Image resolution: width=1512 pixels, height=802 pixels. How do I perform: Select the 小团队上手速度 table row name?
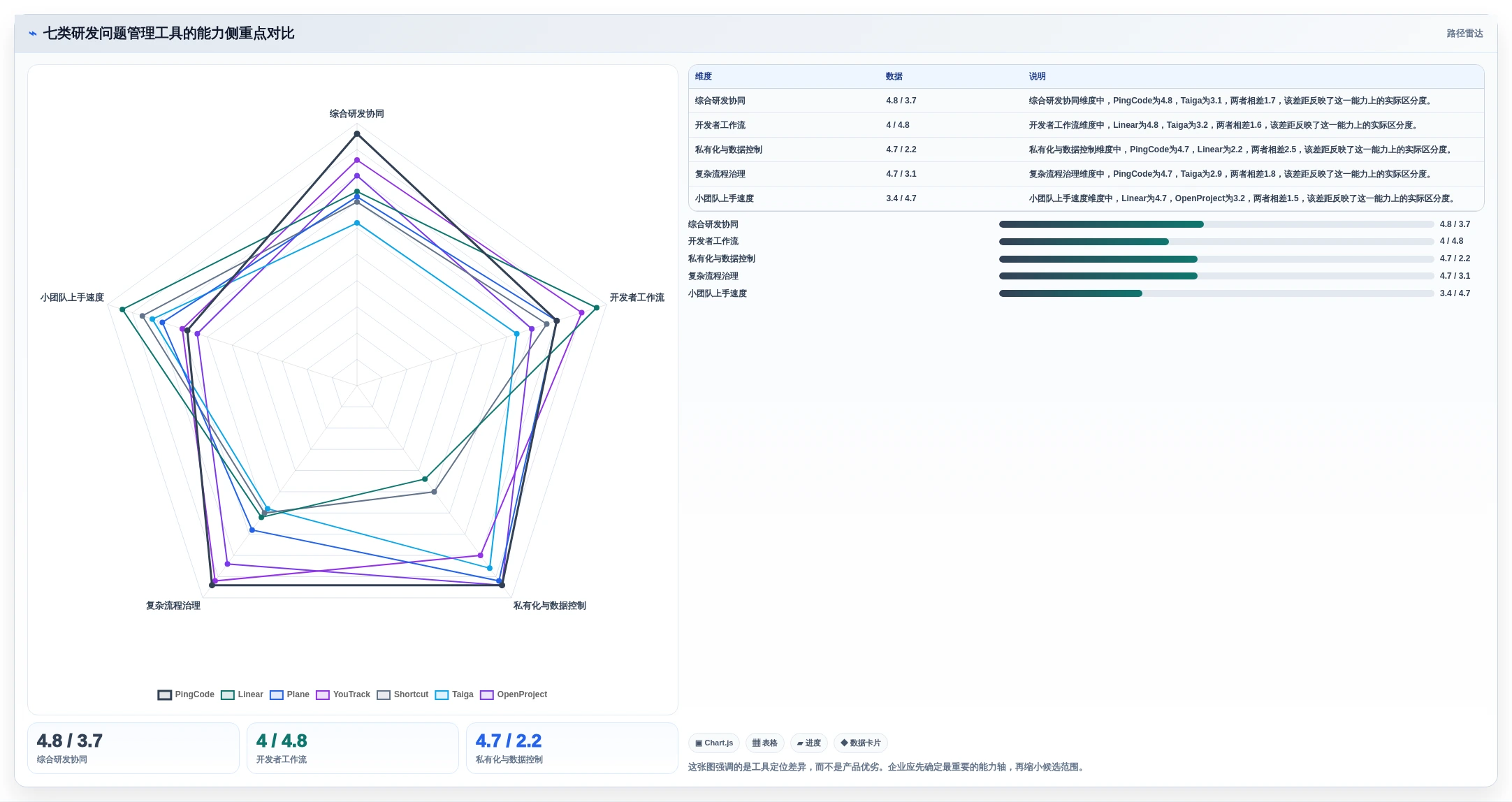point(725,198)
